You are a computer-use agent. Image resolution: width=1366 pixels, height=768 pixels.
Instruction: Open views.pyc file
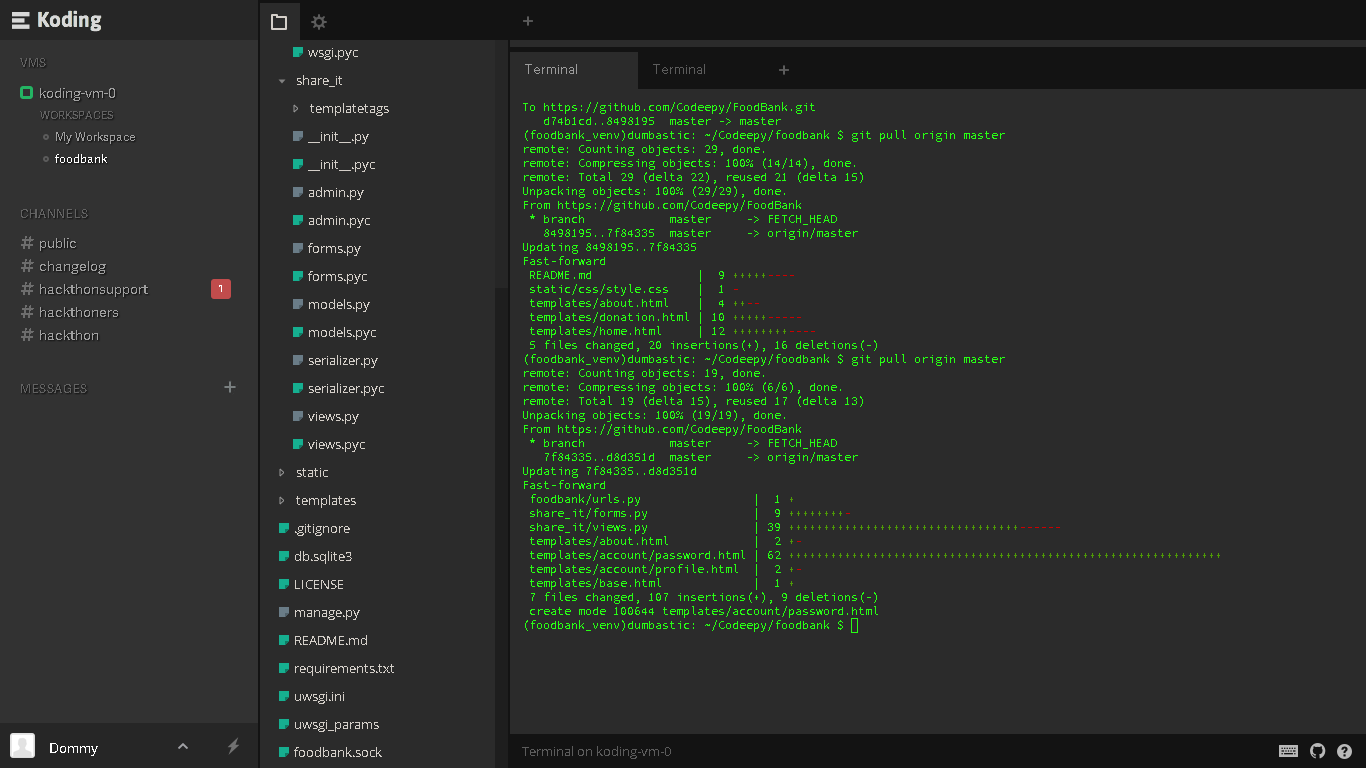coord(337,444)
